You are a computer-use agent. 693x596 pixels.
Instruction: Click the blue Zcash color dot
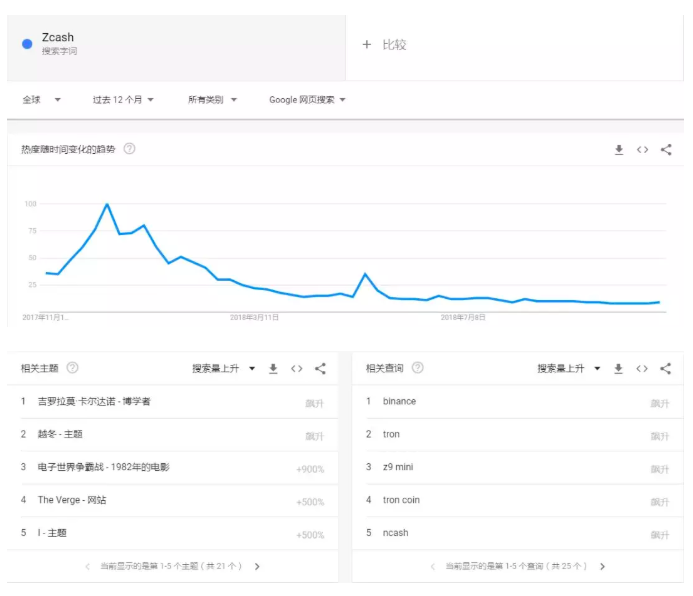(x=27, y=44)
